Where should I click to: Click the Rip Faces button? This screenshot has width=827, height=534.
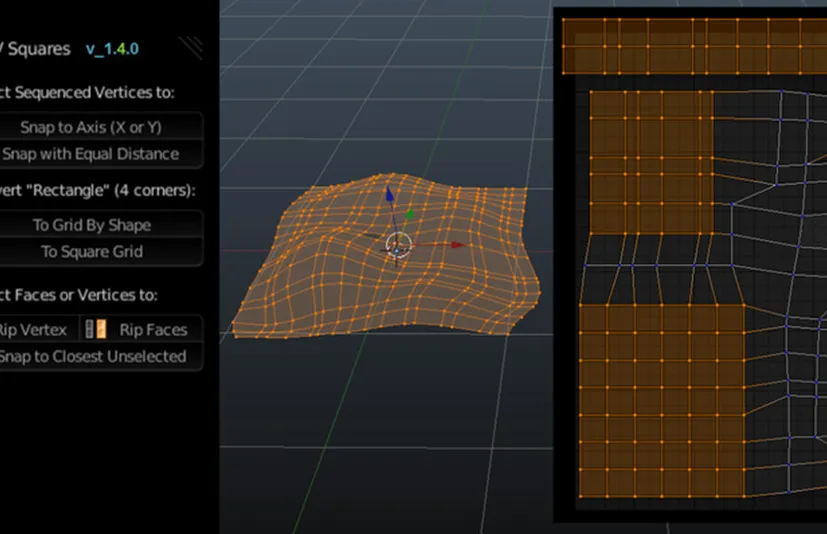[141, 330]
